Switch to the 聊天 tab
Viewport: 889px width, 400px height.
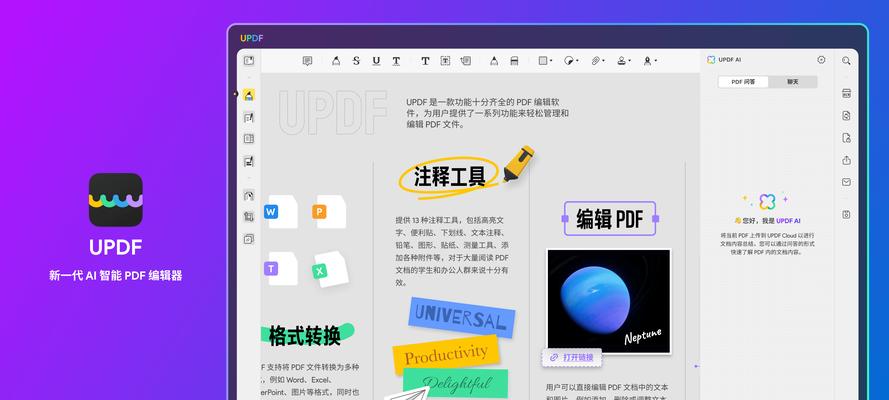(x=793, y=82)
